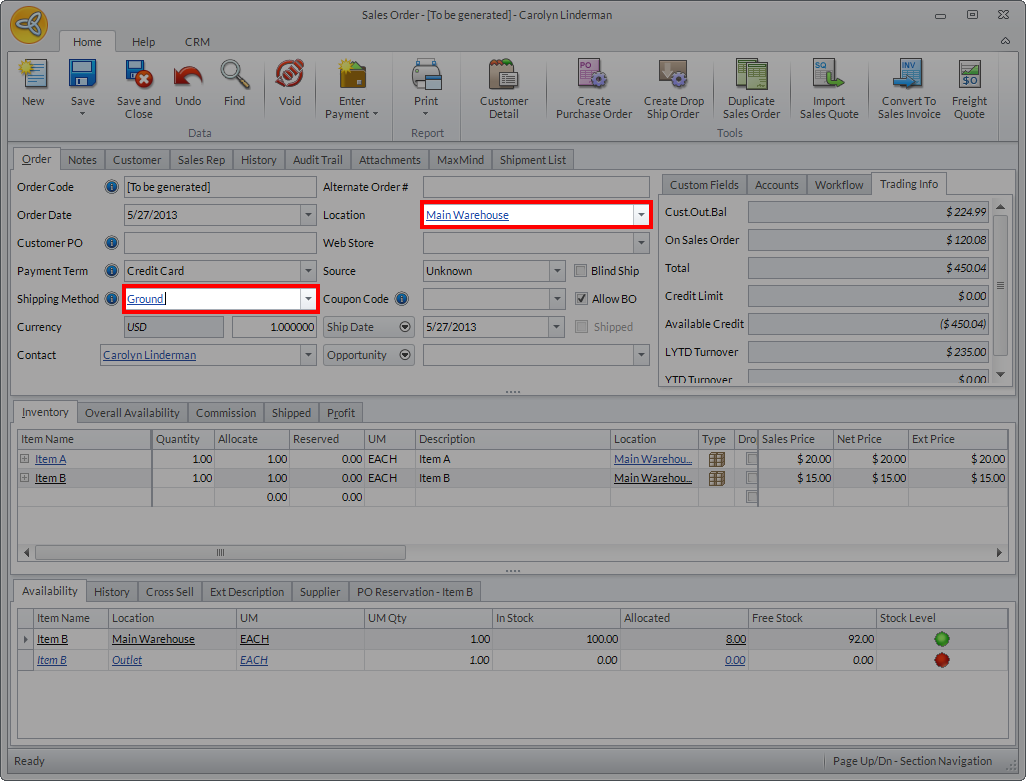Expand the Item A row
This screenshot has width=1026, height=781.
[25, 459]
